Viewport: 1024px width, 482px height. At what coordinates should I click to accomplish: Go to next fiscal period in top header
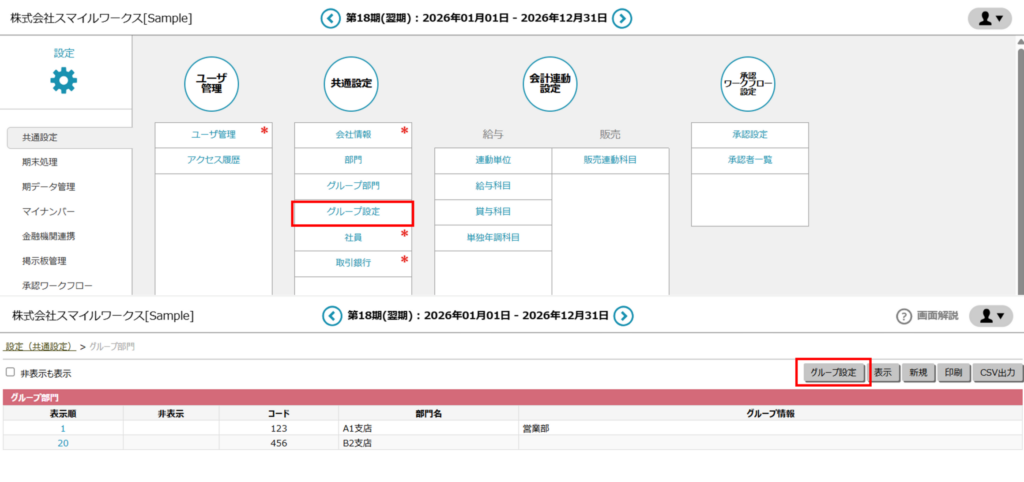[622, 18]
